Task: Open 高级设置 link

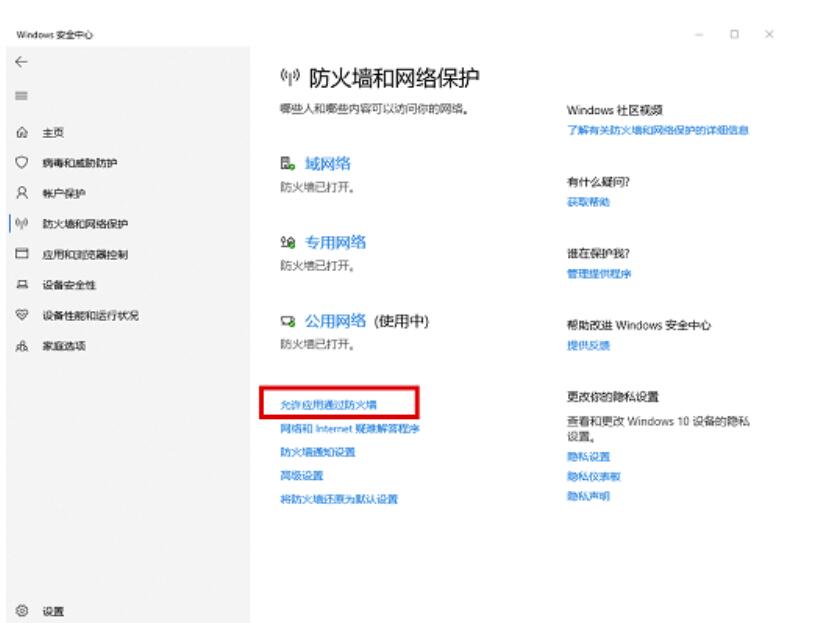Action: (x=302, y=476)
